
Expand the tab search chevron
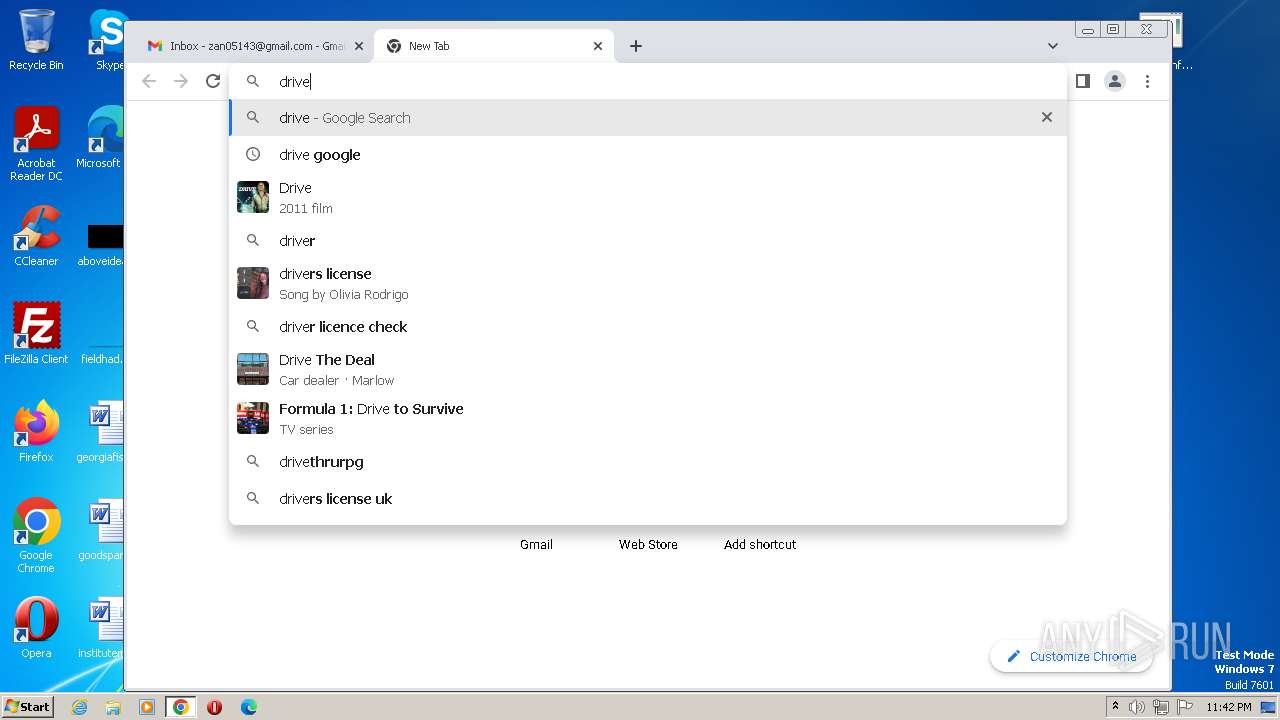click(1052, 46)
